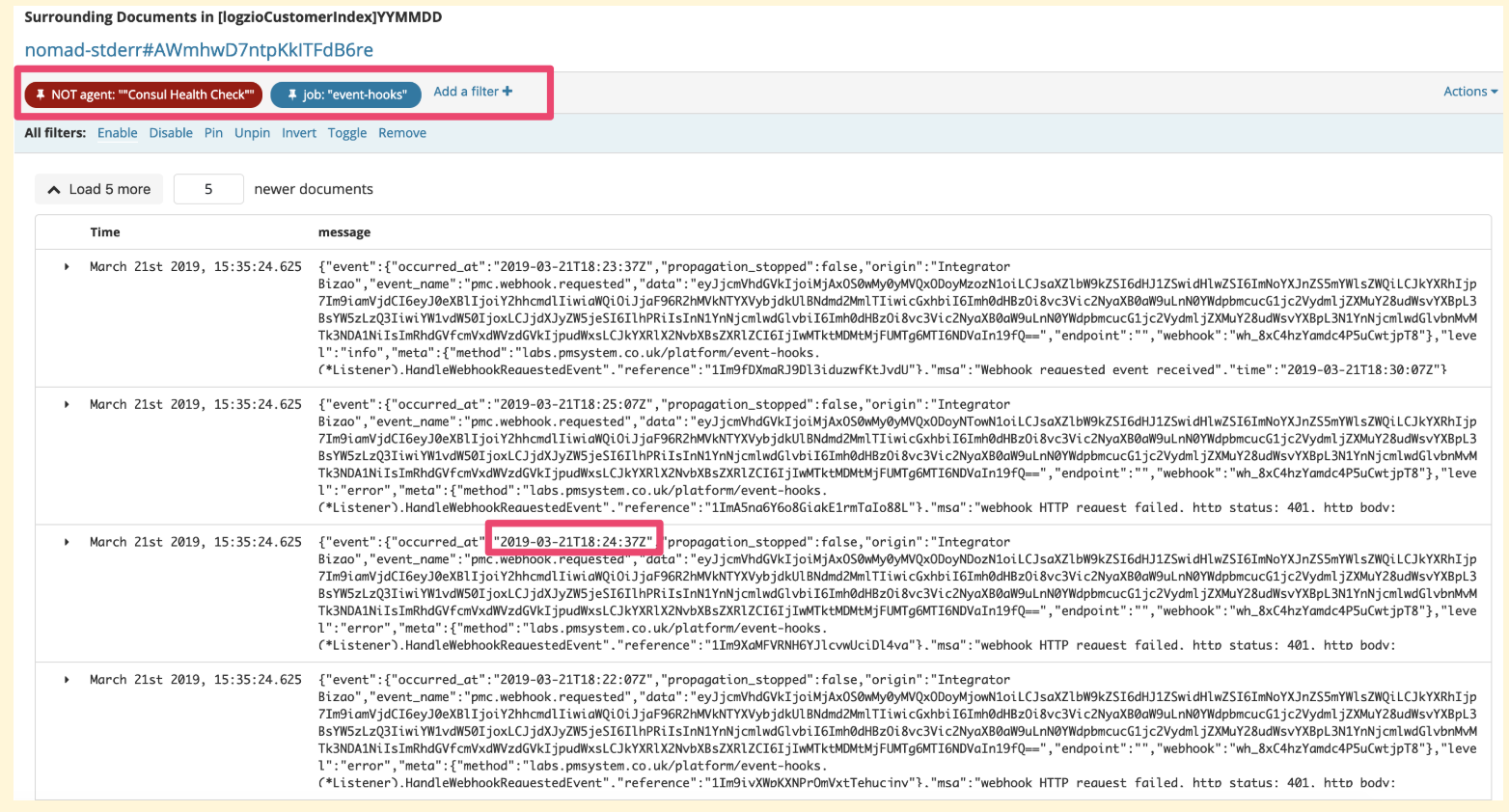
Task: Select the NOT agent Consul Health Check filter
Action: (x=143, y=95)
